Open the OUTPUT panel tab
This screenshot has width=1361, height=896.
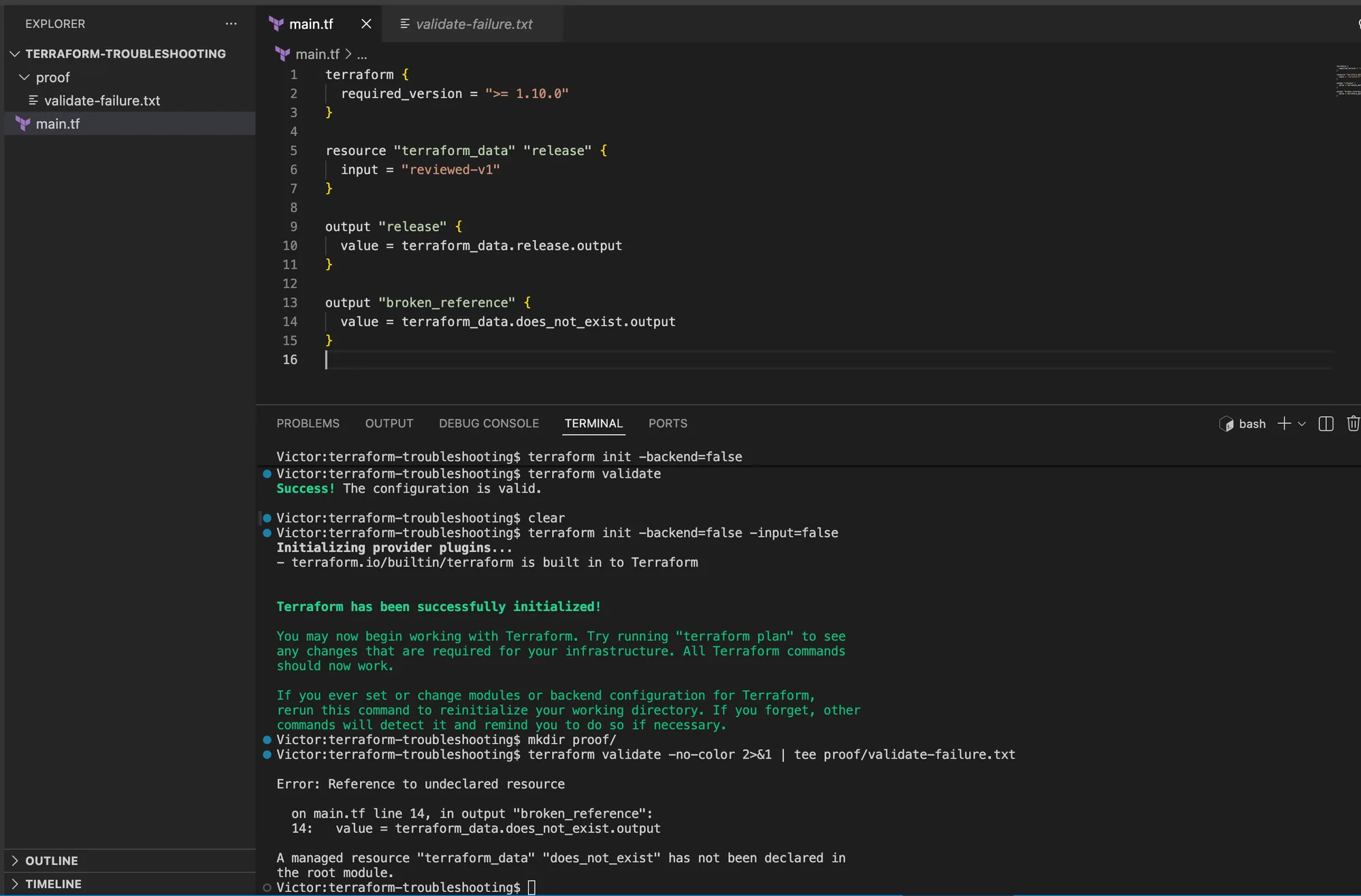click(x=389, y=423)
